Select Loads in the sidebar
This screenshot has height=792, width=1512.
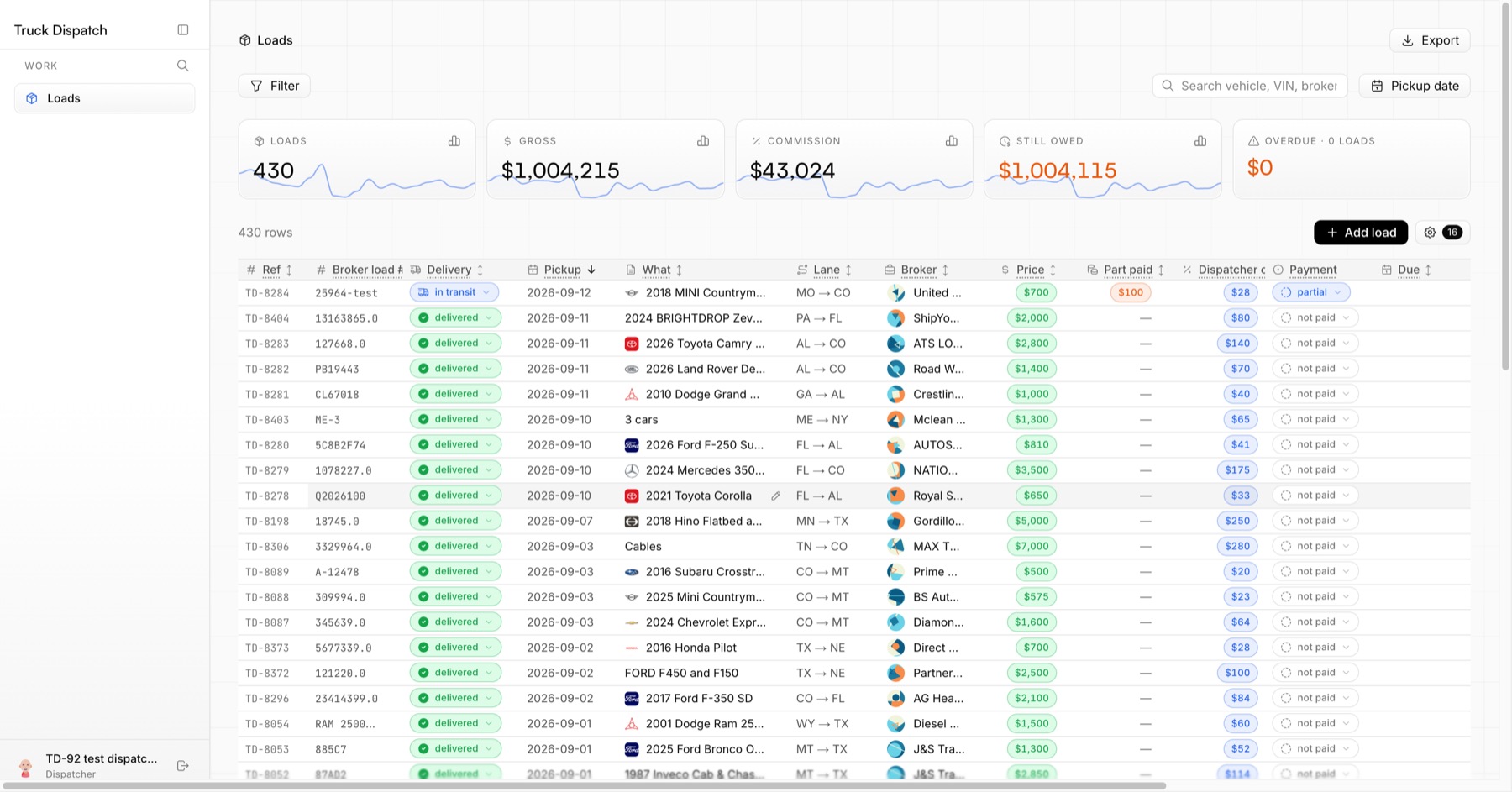(x=105, y=98)
